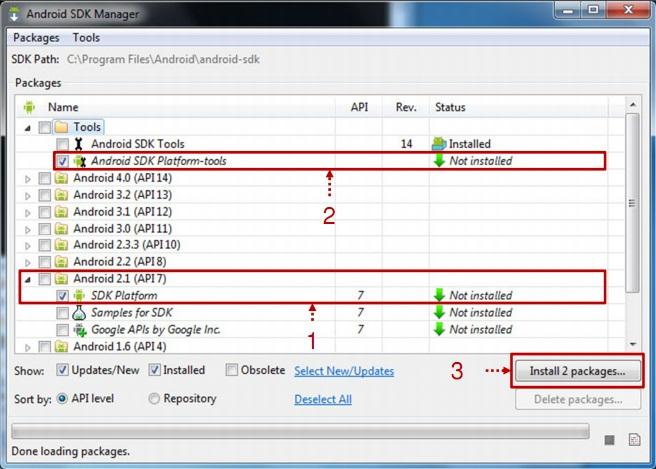Viewport: 656px width, 469px height.
Task: Click the SDK Path text C:\Program Files\Android\android-sdk
Action: click(163, 59)
